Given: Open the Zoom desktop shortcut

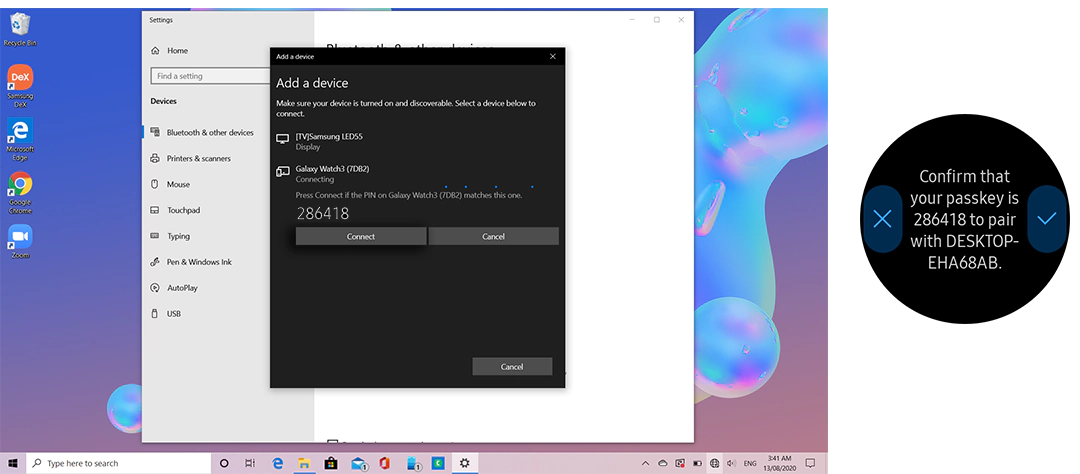Looking at the screenshot, I should click(x=20, y=240).
